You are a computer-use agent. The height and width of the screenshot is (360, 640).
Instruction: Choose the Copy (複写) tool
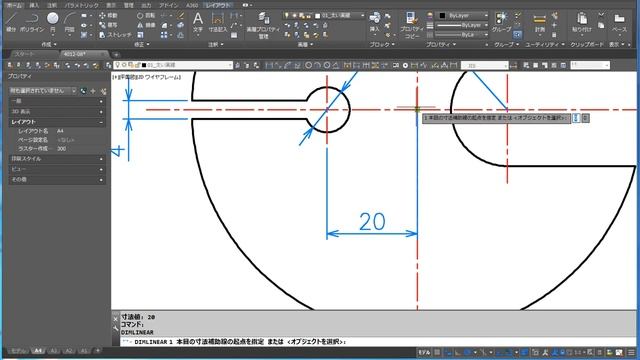click(108, 25)
